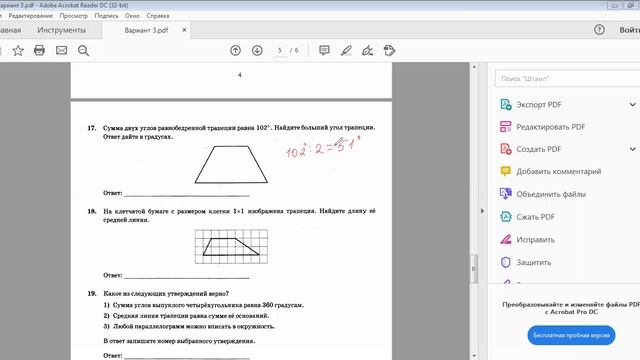This screenshot has height=360, width=640.
Task: Close the Вариант 3.pdf tab
Action: pos(184,30)
